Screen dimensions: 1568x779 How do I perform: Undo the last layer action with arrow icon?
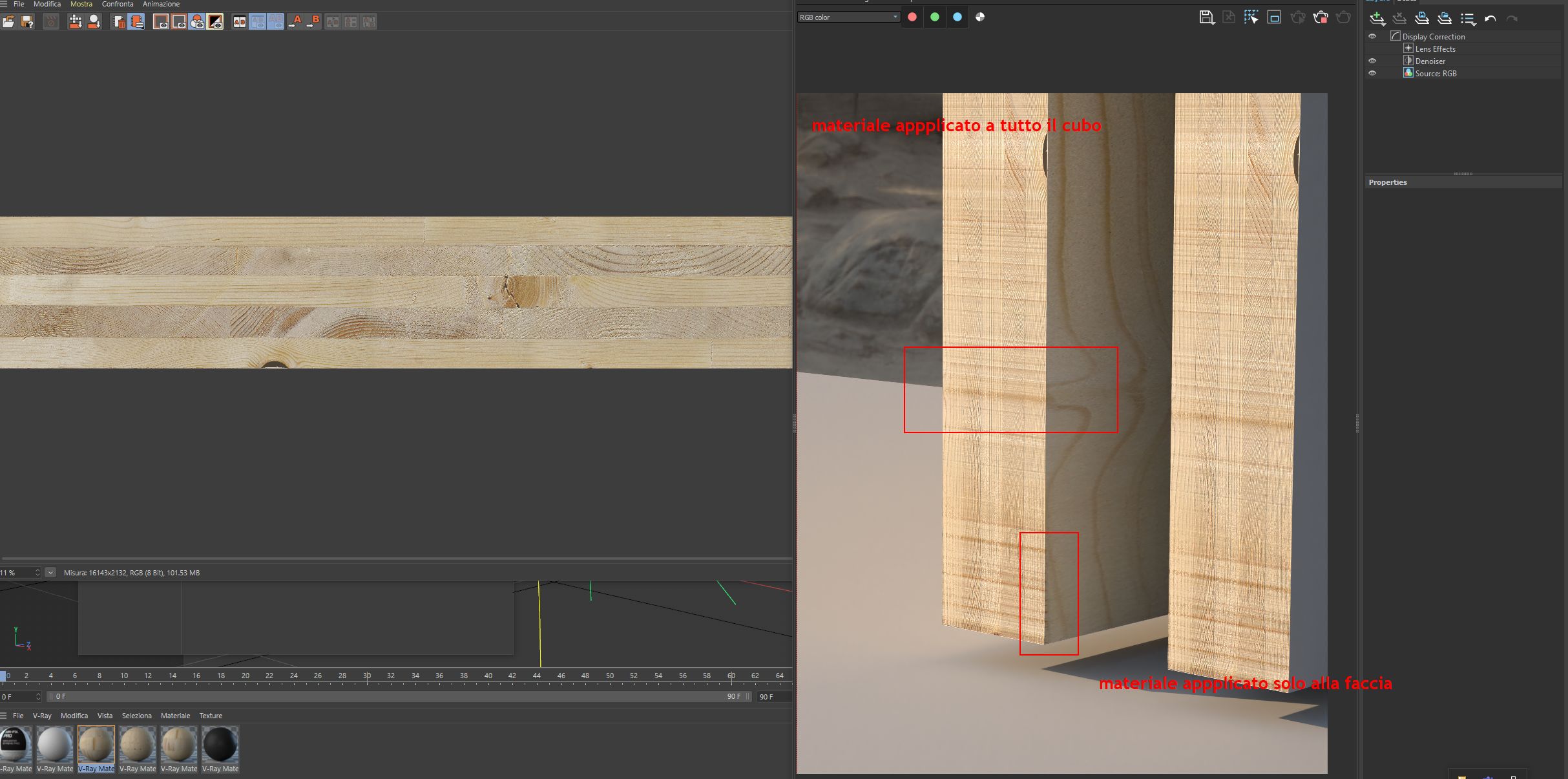[1490, 19]
